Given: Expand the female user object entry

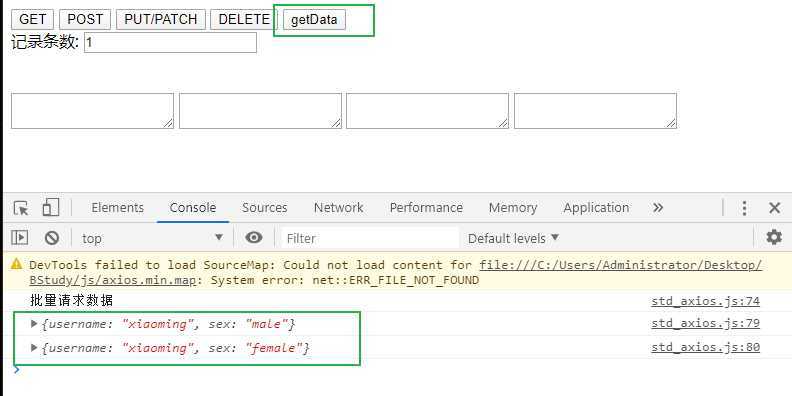Looking at the screenshot, I should coord(34,348).
